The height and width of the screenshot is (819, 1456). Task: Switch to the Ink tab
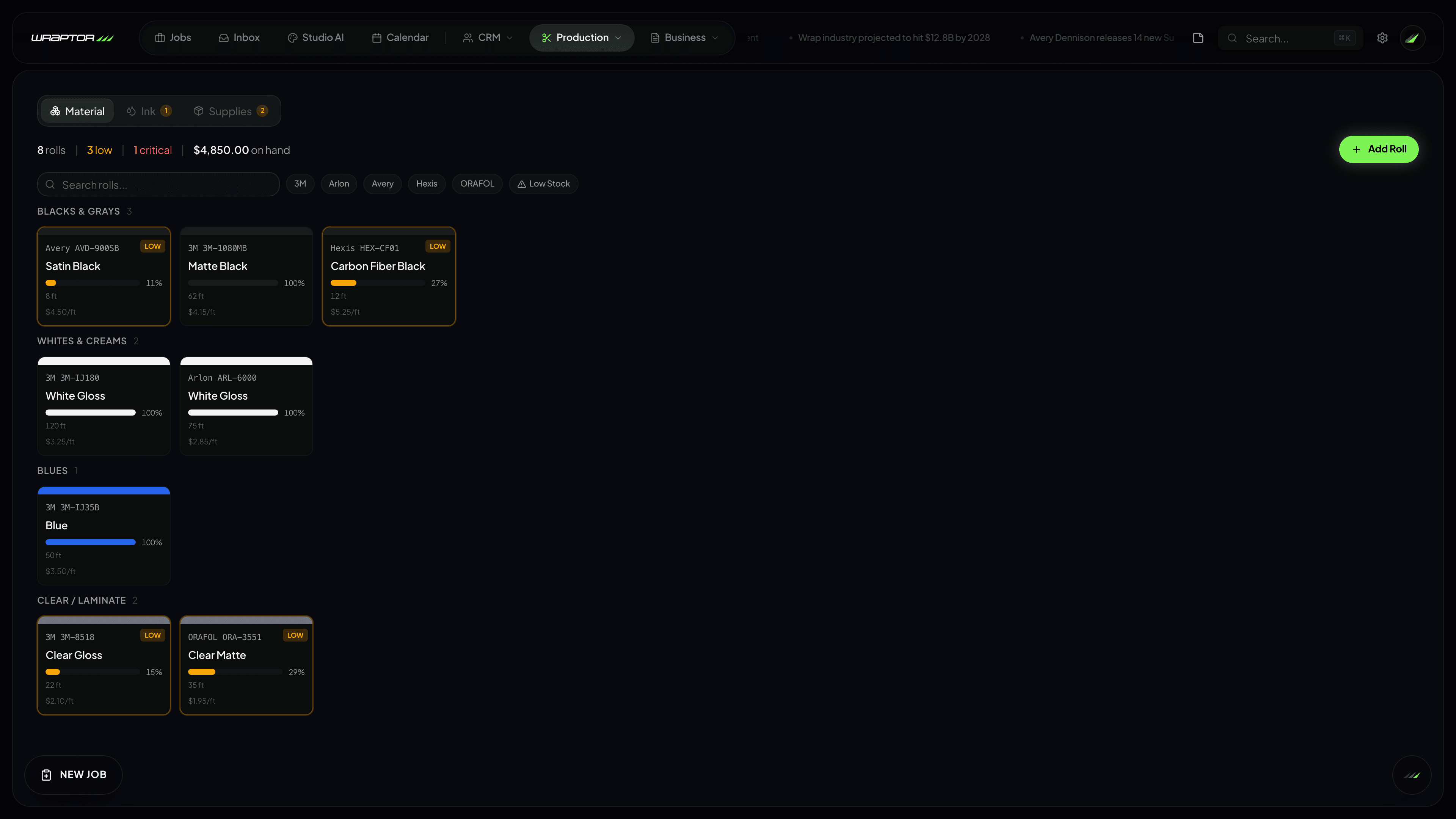click(x=149, y=111)
